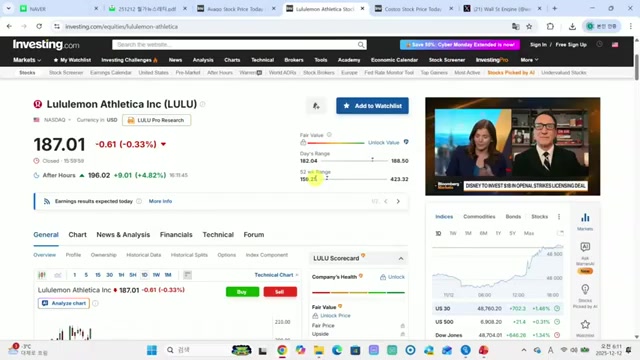Go to previous news banner item
640x360 pixels.
[x=386, y=201]
